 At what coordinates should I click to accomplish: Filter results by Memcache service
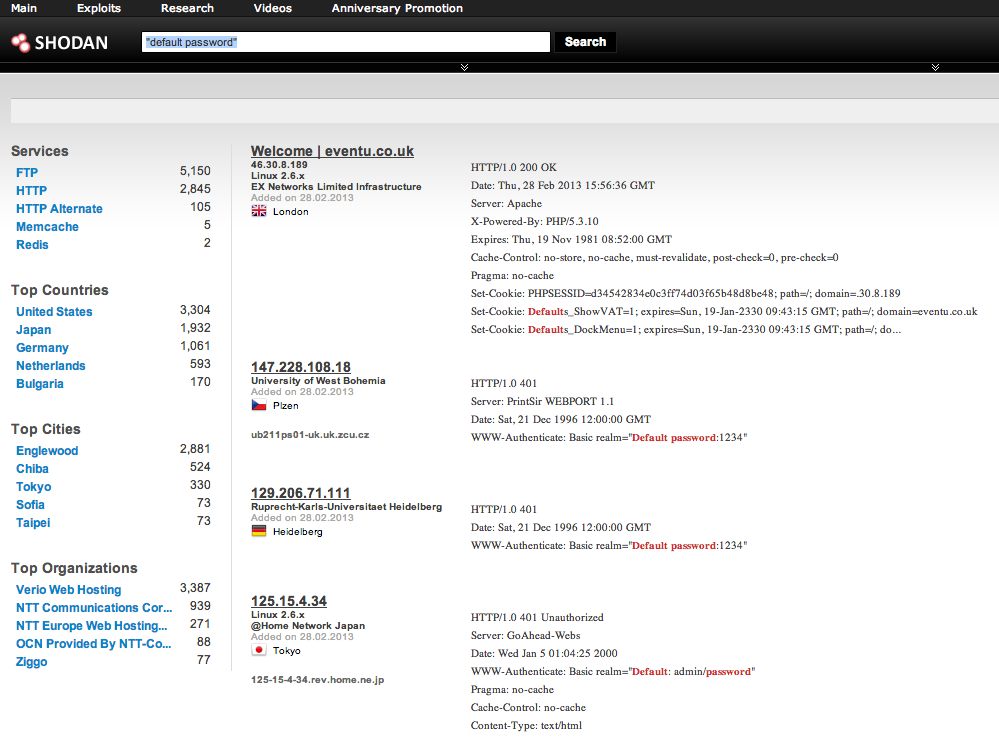coord(47,227)
